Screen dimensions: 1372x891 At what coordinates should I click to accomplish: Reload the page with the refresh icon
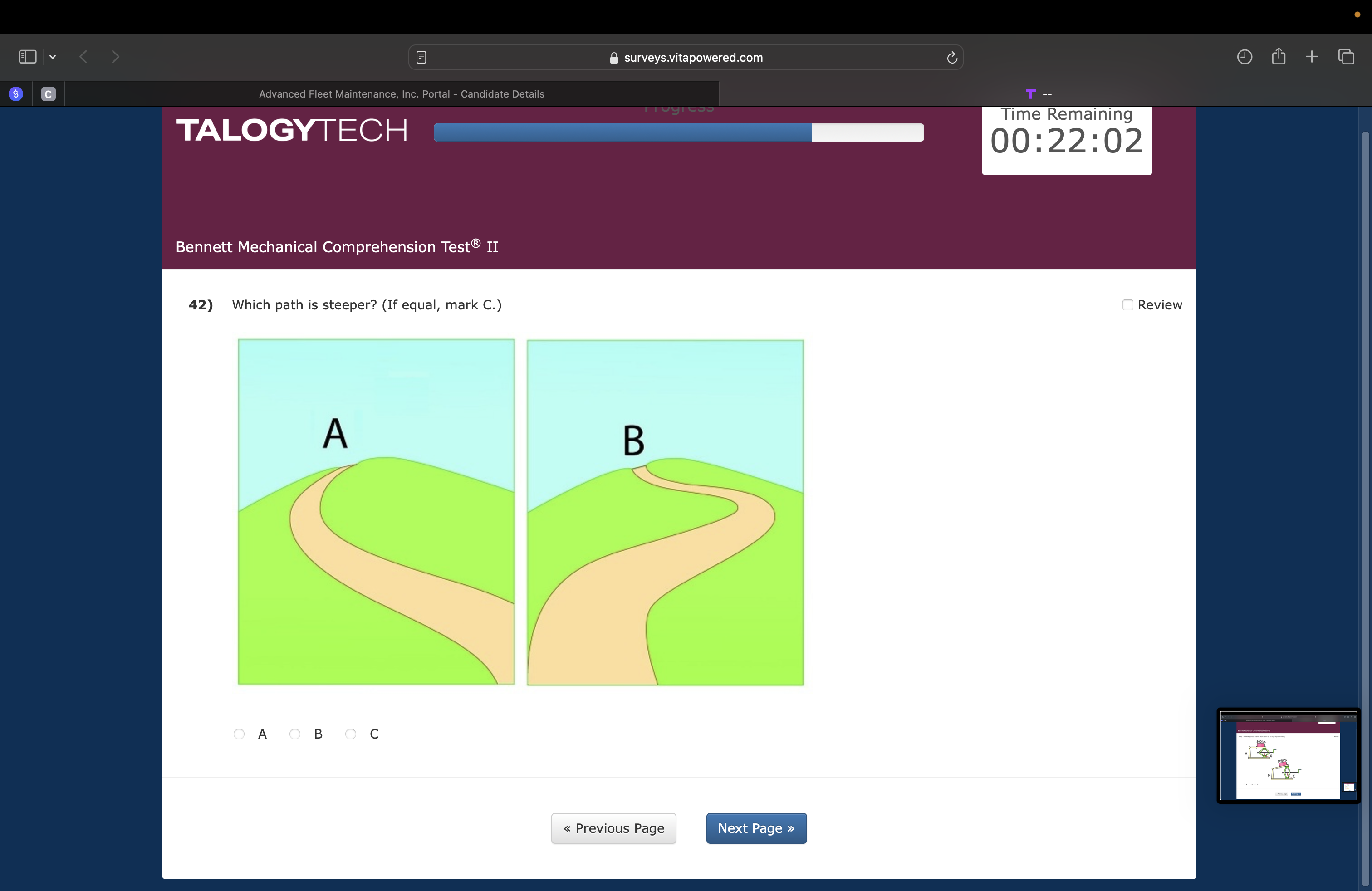(x=952, y=57)
